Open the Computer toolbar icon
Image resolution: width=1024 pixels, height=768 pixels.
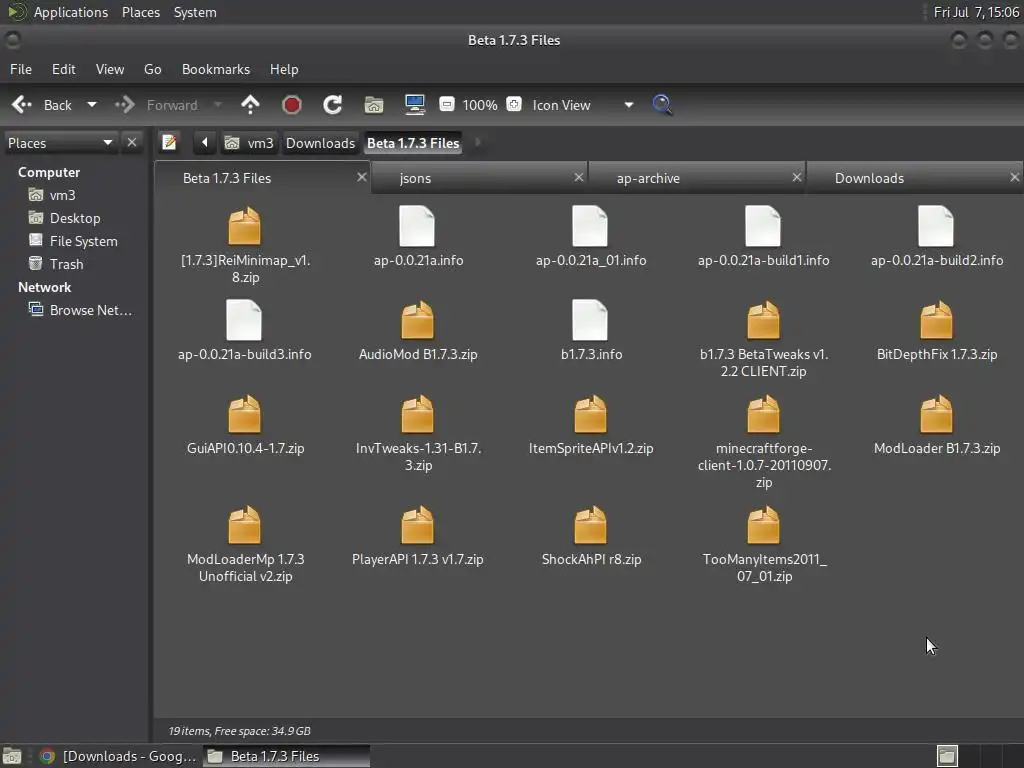coord(415,104)
